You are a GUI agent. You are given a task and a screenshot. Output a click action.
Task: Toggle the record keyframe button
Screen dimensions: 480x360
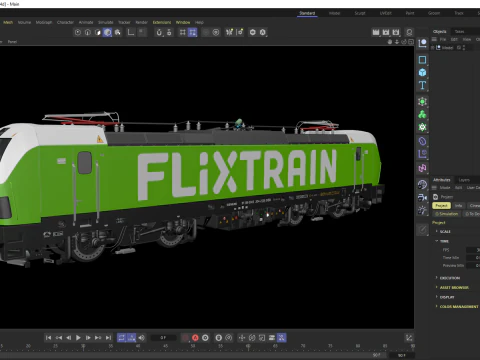point(185,338)
